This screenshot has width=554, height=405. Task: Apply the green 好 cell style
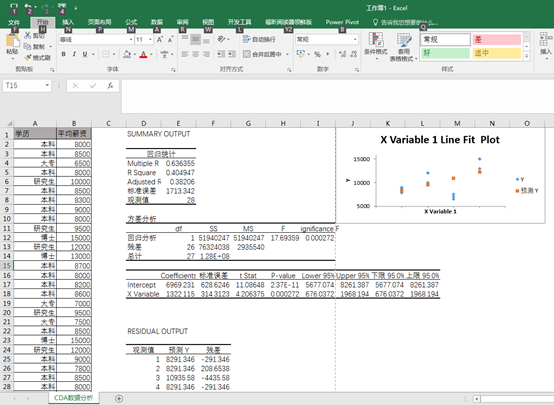[x=445, y=53]
